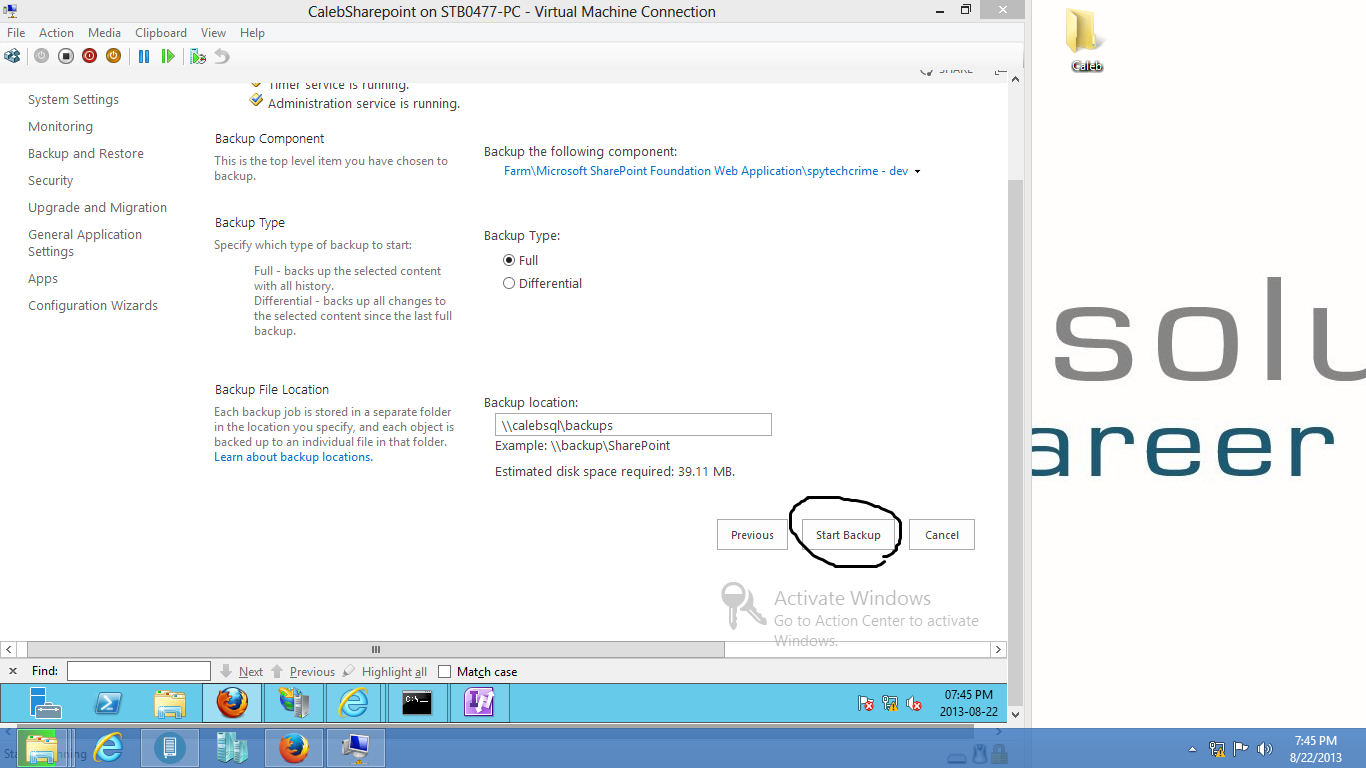Select the Differential backup type
Screen dimensions: 1366x768
point(509,283)
